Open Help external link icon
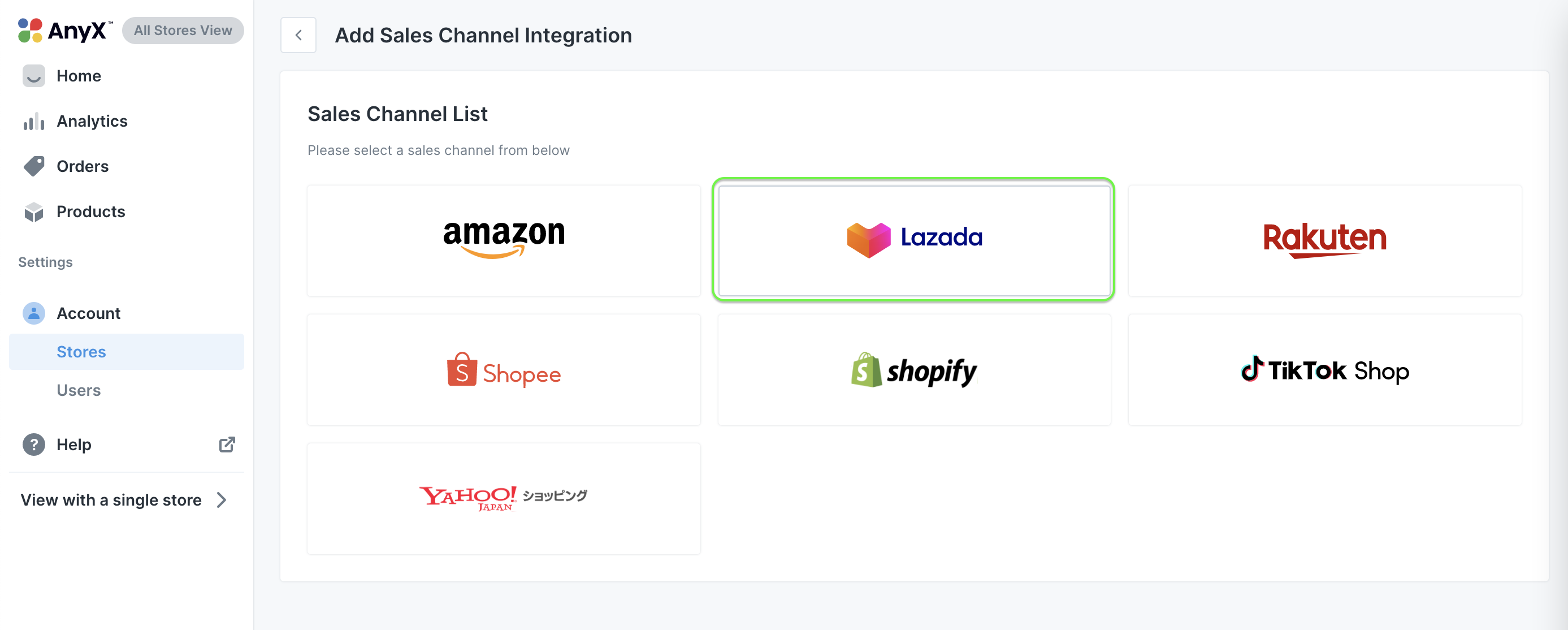The image size is (1568, 630). click(x=227, y=445)
